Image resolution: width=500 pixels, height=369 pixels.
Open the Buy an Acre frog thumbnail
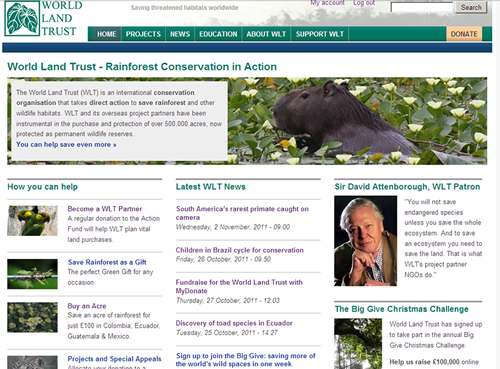tap(32, 317)
